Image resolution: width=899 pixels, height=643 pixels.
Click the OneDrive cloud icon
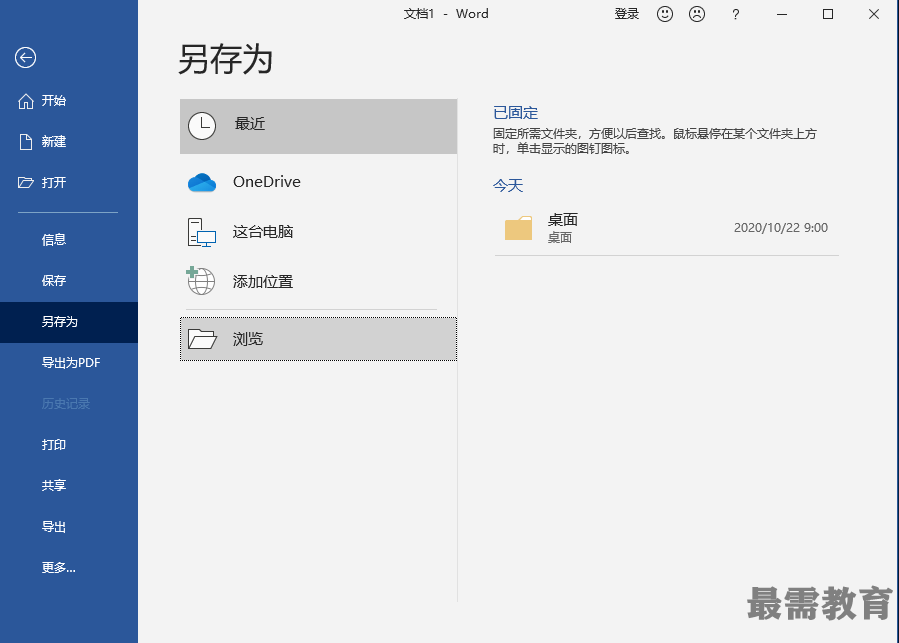point(202,182)
